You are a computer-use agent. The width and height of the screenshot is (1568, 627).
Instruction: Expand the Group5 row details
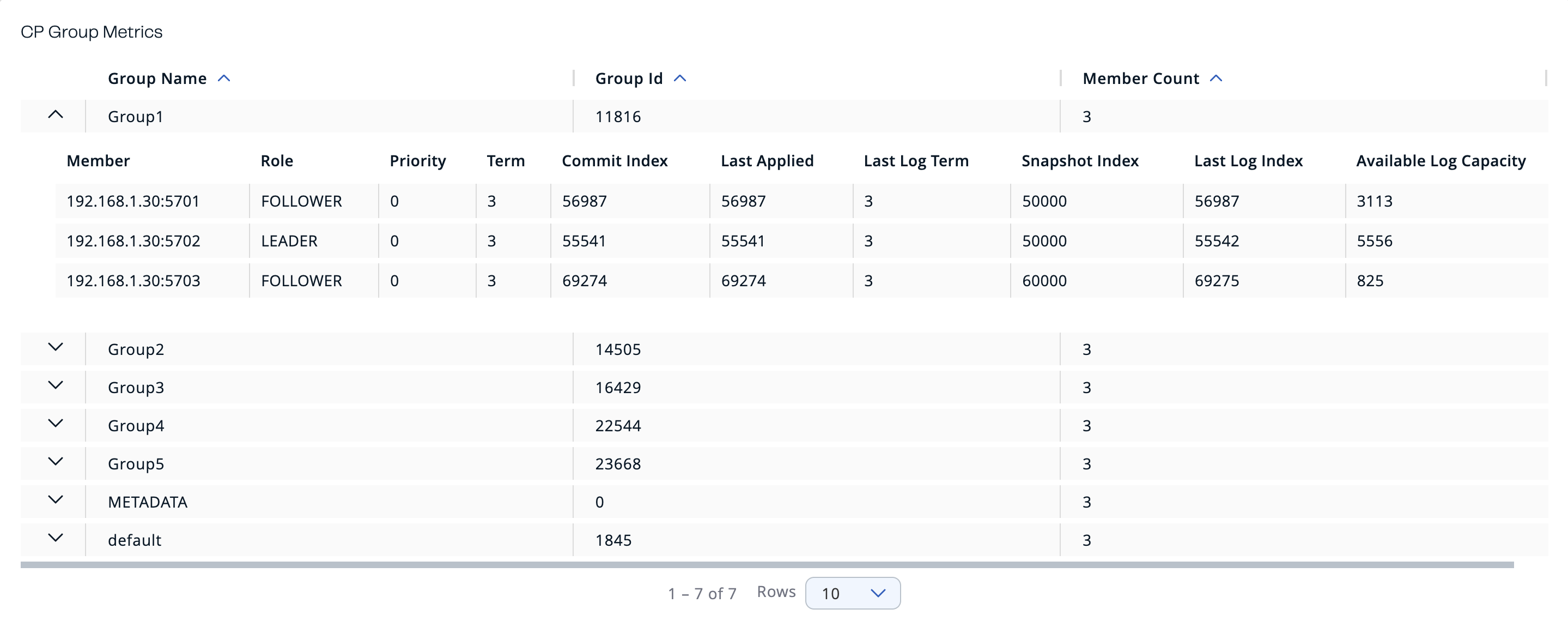[x=57, y=462]
